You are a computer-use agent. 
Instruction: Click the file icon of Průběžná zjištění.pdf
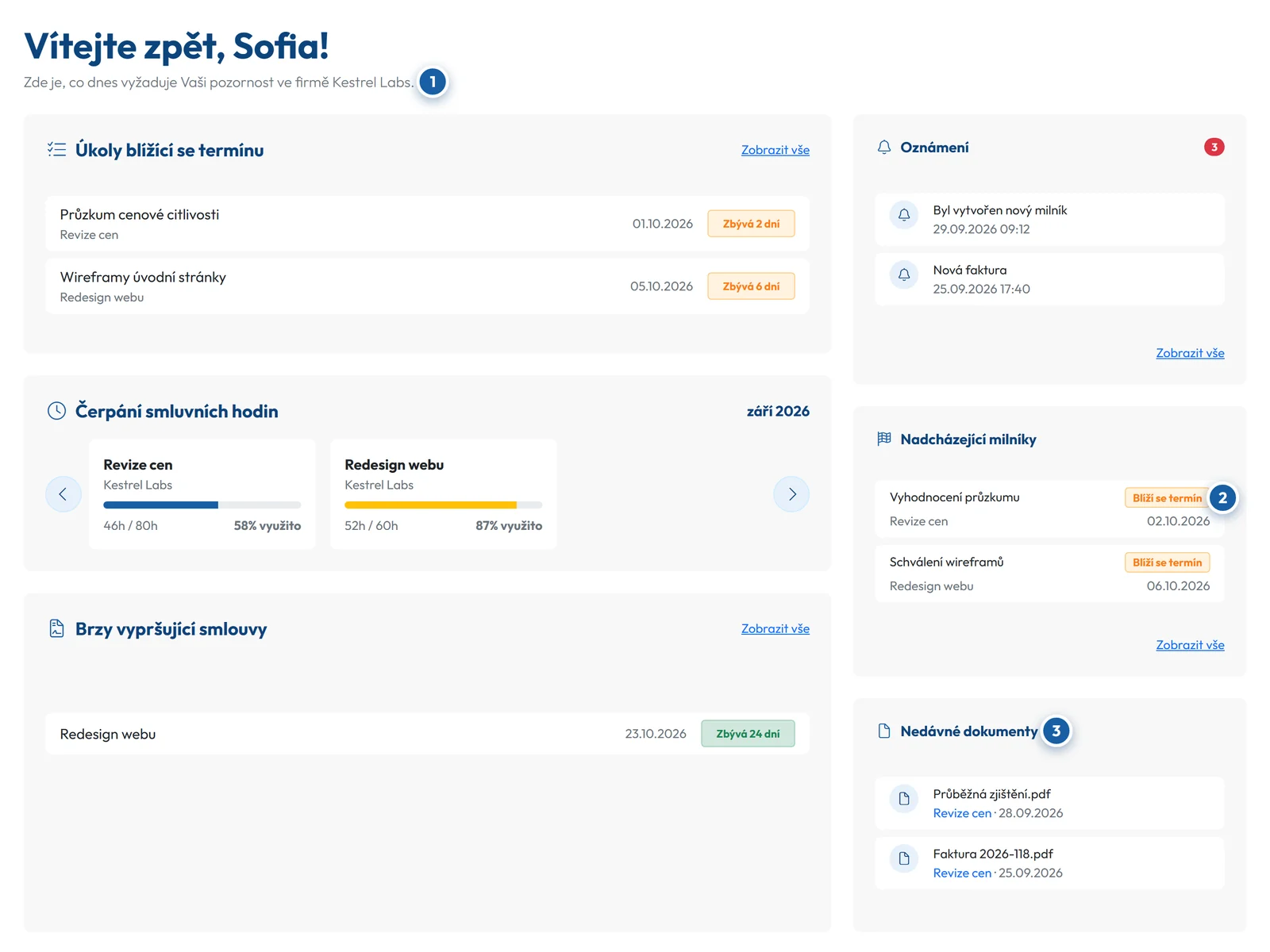904,799
